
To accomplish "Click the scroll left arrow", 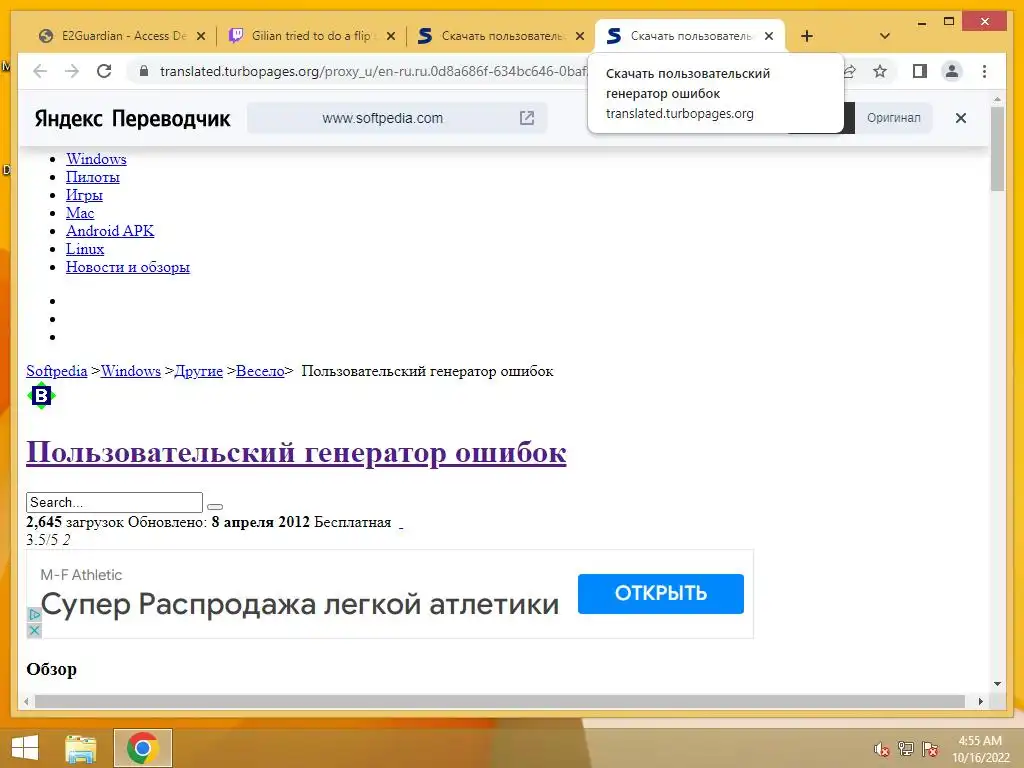I will pyautogui.click(x=25, y=701).
